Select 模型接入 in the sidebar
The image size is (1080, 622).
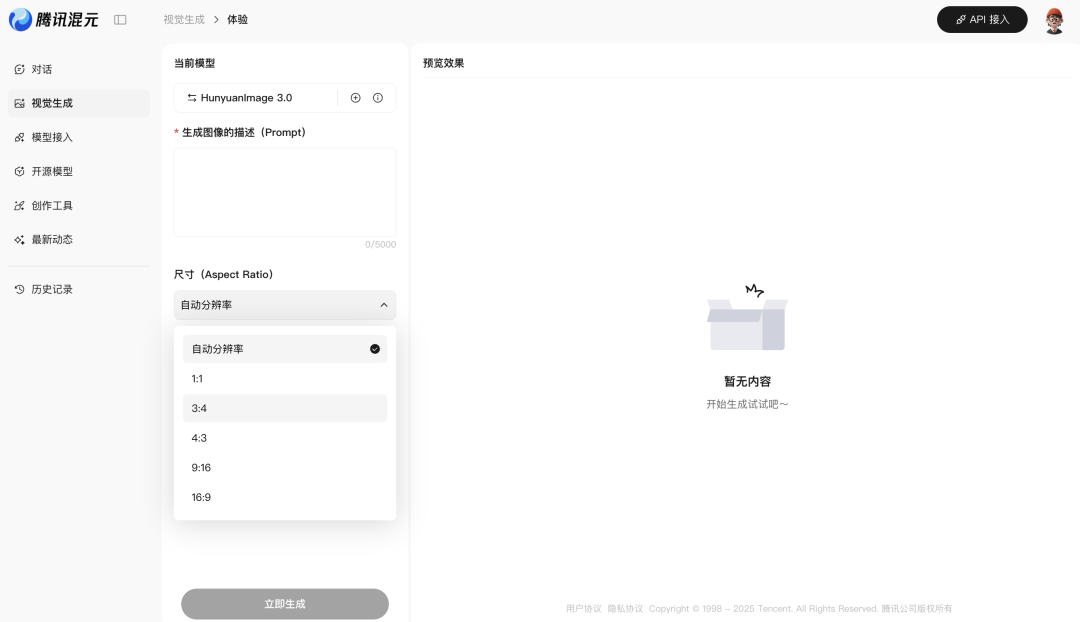point(52,137)
